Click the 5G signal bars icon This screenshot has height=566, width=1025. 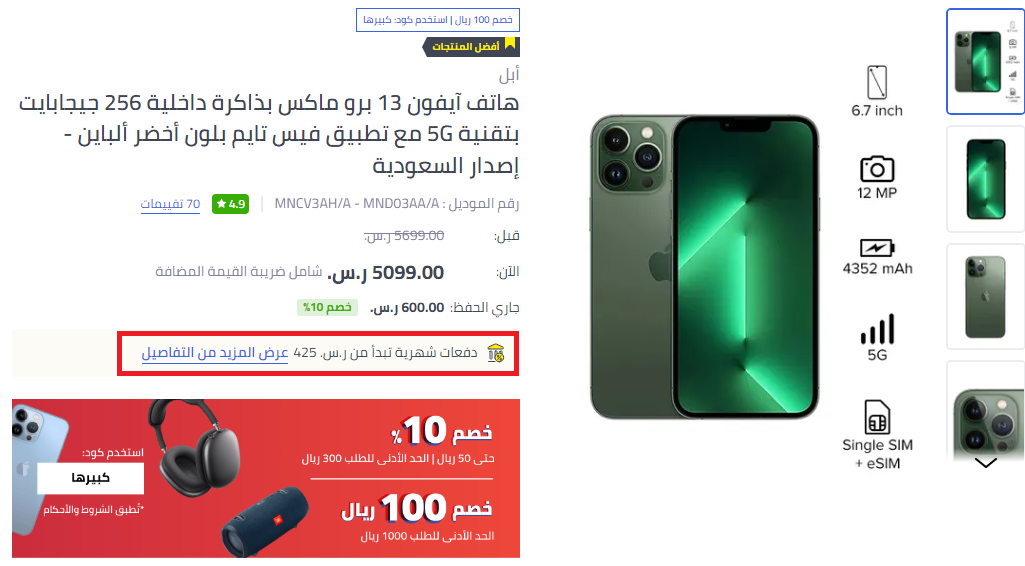(x=877, y=329)
